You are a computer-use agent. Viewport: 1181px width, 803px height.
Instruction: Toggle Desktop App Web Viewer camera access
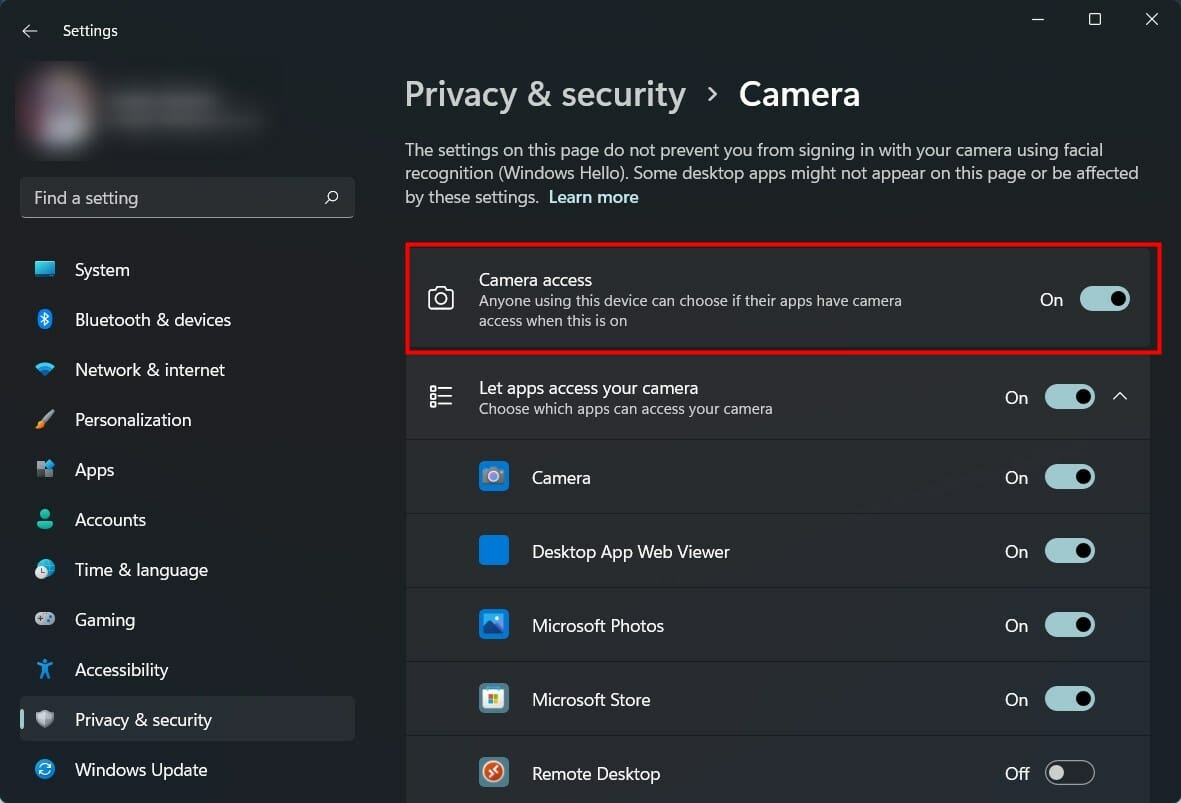coord(1069,550)
